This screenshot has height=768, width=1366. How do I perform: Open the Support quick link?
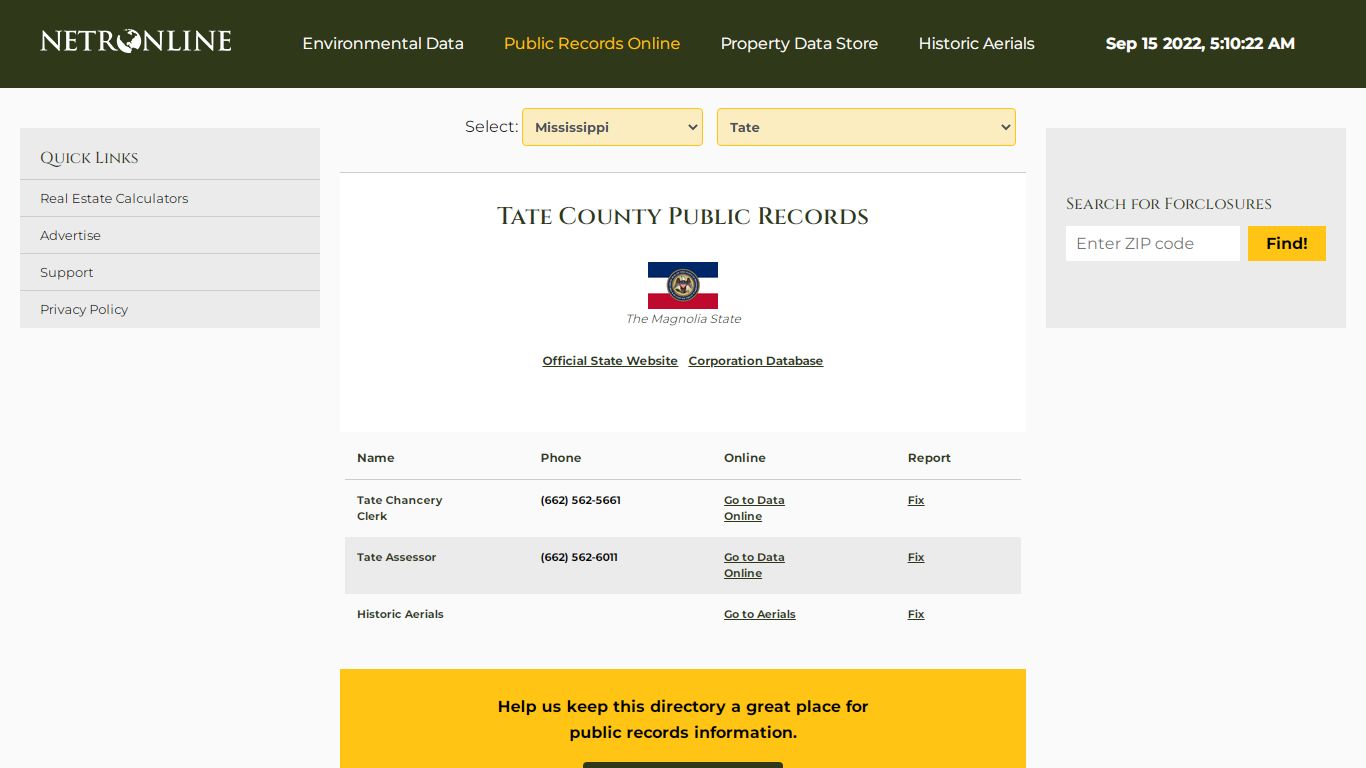(66, 272)
